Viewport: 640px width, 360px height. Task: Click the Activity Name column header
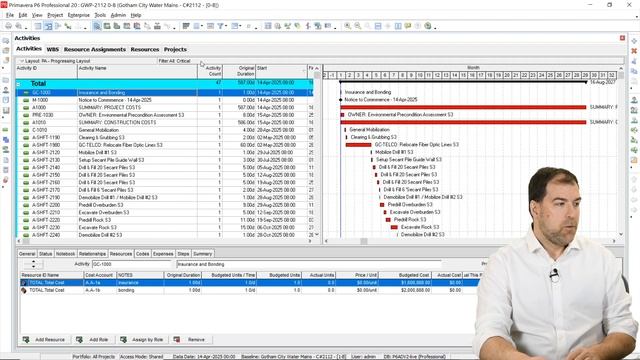(137, 71)
